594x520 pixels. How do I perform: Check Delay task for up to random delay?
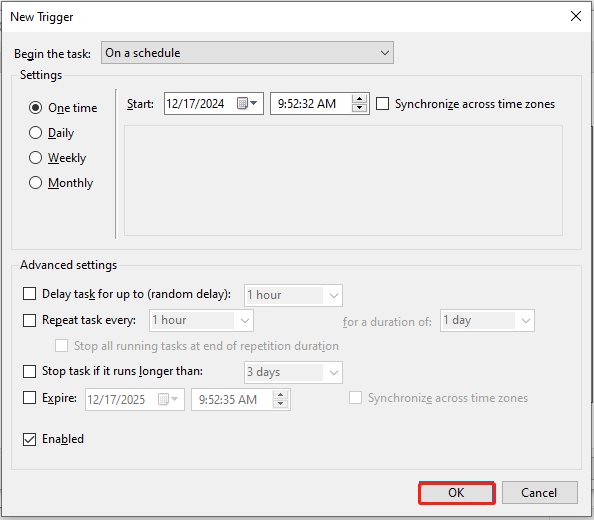30,294
